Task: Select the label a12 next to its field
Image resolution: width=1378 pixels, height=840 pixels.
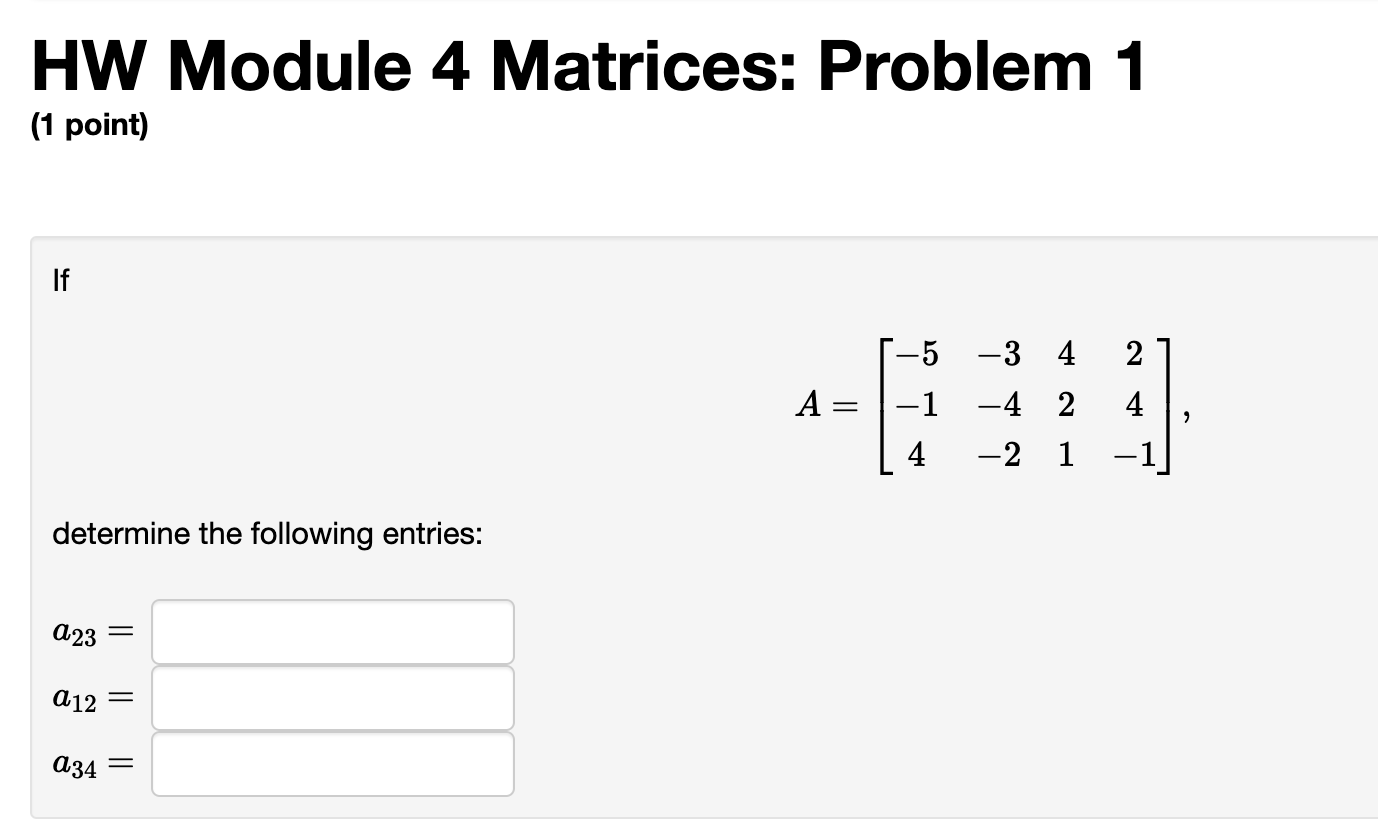Action: tap(75, 697)
